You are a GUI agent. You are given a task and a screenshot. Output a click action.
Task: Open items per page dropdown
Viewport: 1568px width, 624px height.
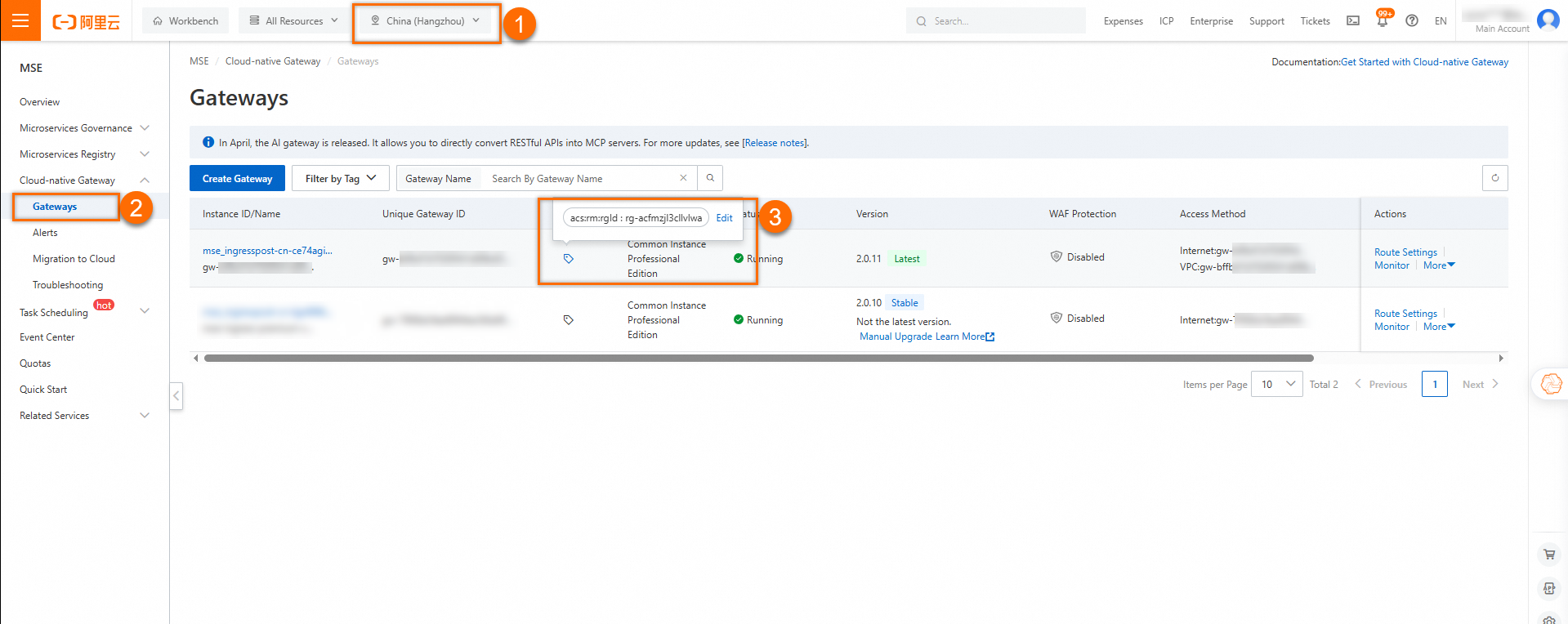coord(1277,384)
